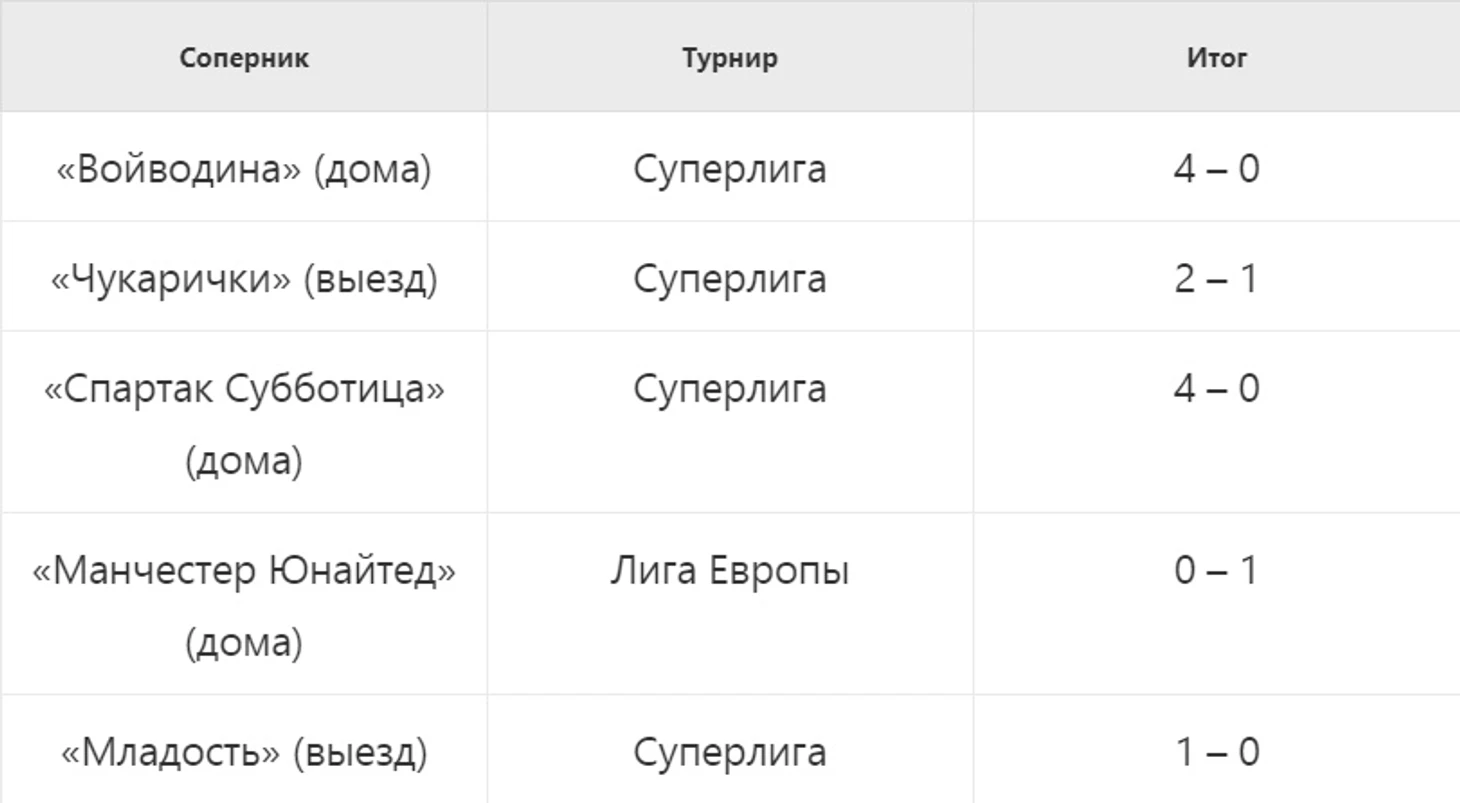Screen dimensions: 1460x803
Task: Select the «Чукарички» (выезд) cell
Action: point(244,276)
